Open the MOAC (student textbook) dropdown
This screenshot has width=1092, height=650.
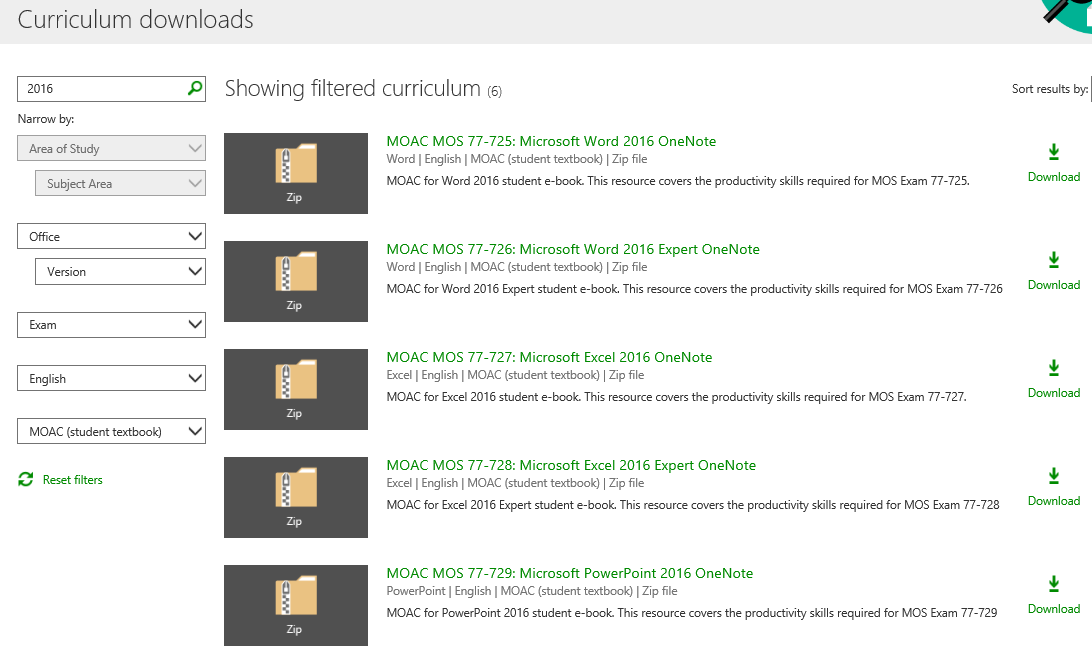pos(111,431)
